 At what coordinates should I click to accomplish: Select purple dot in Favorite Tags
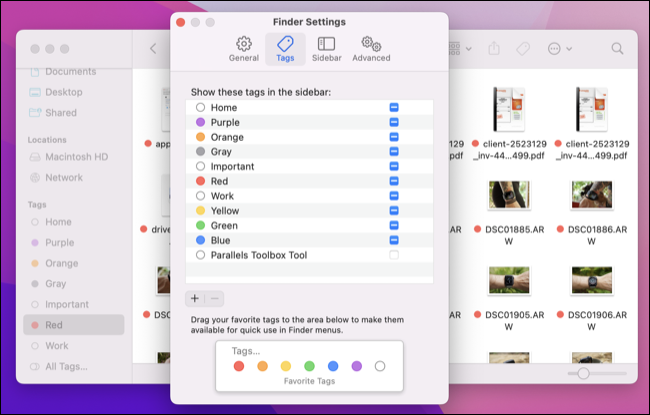357,366
